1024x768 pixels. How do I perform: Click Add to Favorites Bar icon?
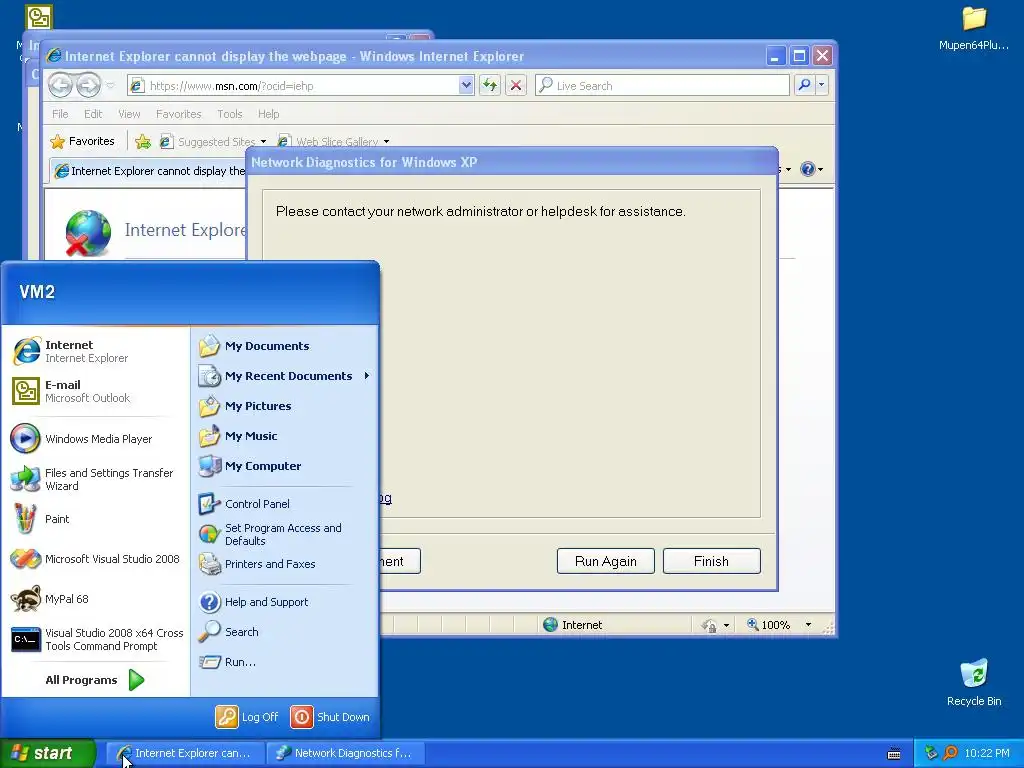click(142, 141)
